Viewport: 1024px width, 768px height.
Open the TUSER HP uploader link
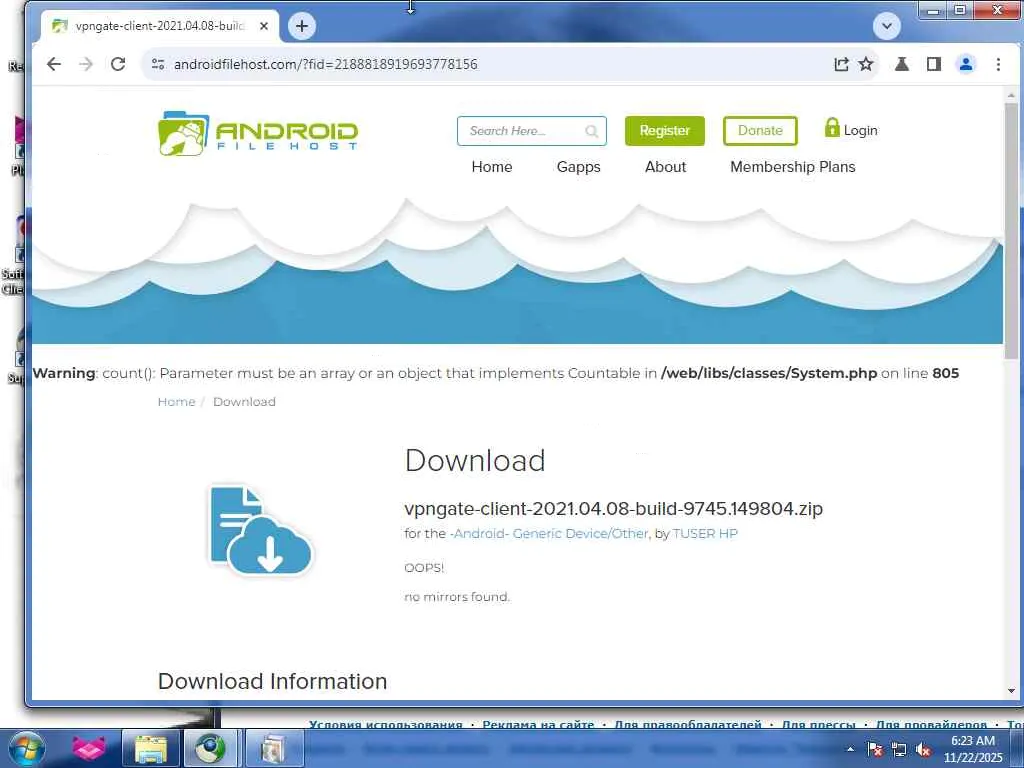coord(705,534)
